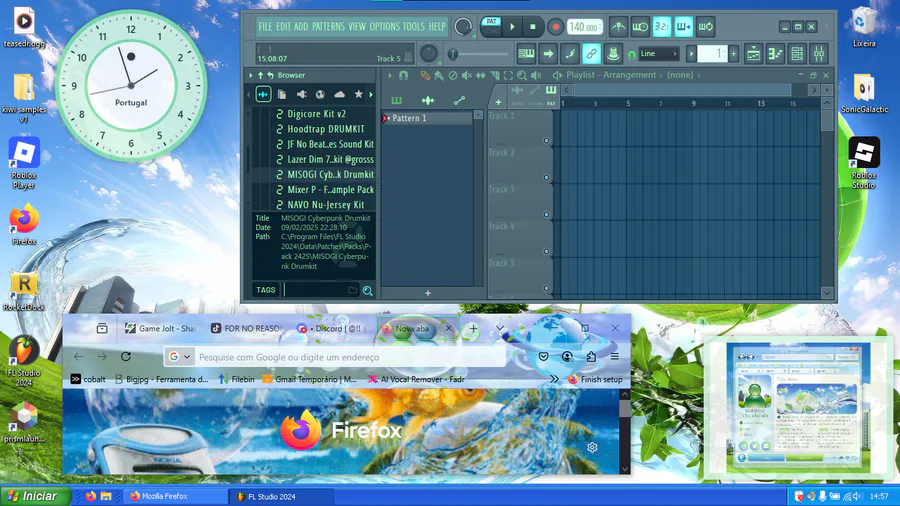Toggle the metronome
Viewport: 900px width, 506px height.
coord(618,26)
